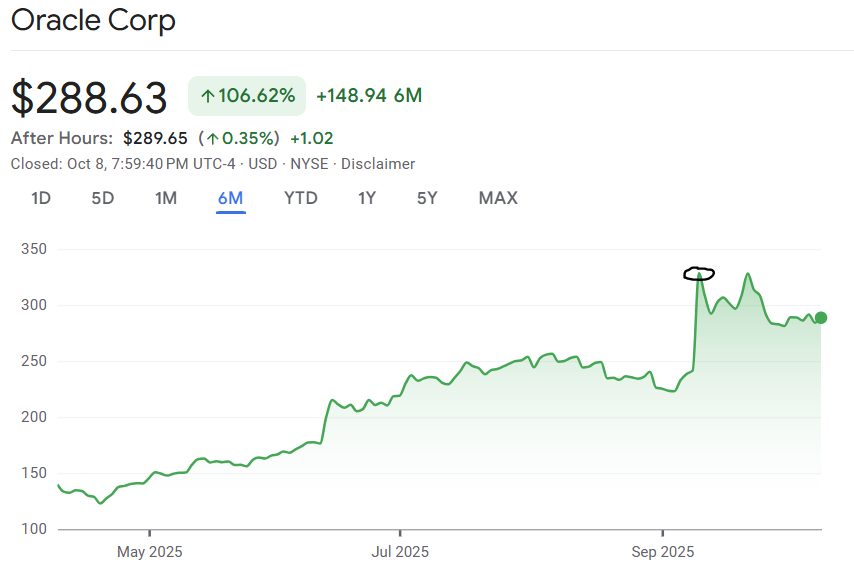Image resolution: width=854 pixels, height=570 pixels.
Task: Click the green endpoint dot on the chart
Action: [x=821, y=318]
